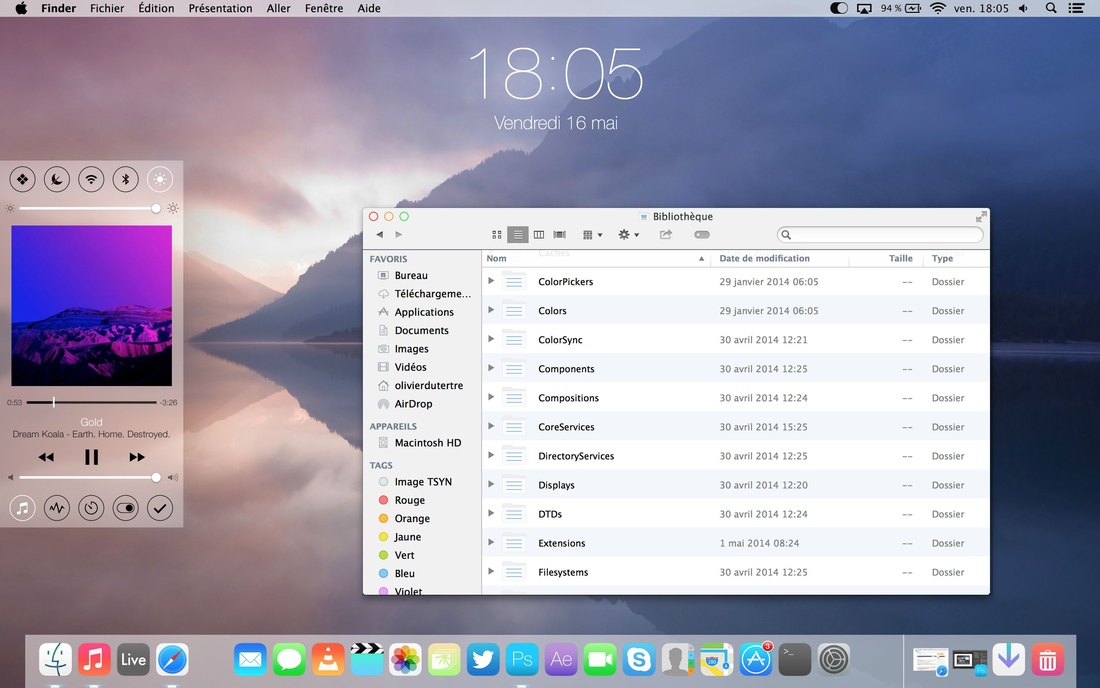Toggle Bluetooth in the control panel
This screenshot has height=688, width=1100.
(x=125, y=180)
